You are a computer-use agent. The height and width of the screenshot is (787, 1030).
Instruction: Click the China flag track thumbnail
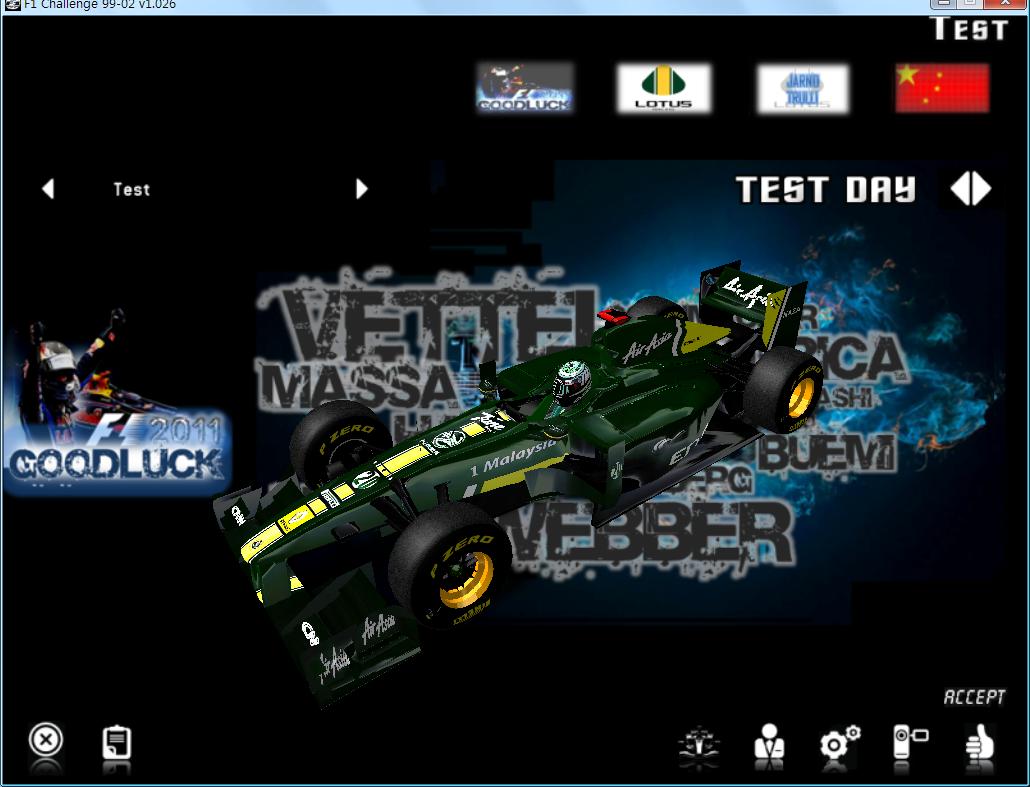pos(942,88)
